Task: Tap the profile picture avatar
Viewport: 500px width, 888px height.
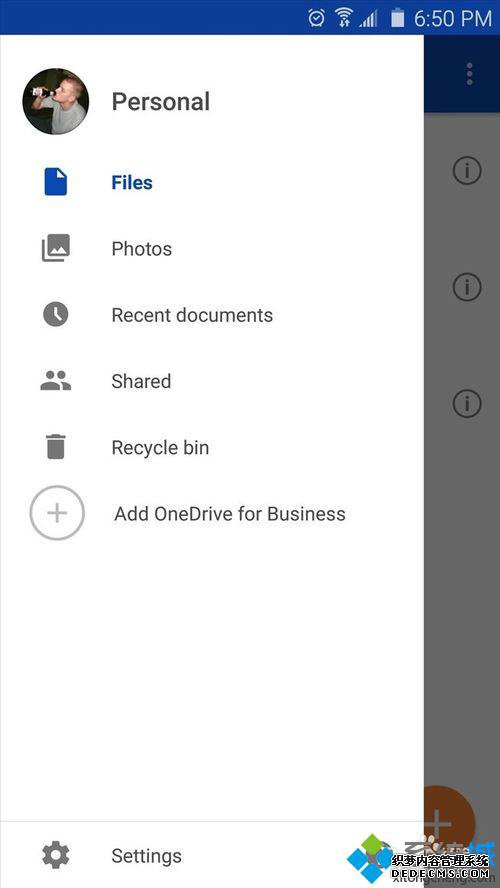Action: [55, 101]
